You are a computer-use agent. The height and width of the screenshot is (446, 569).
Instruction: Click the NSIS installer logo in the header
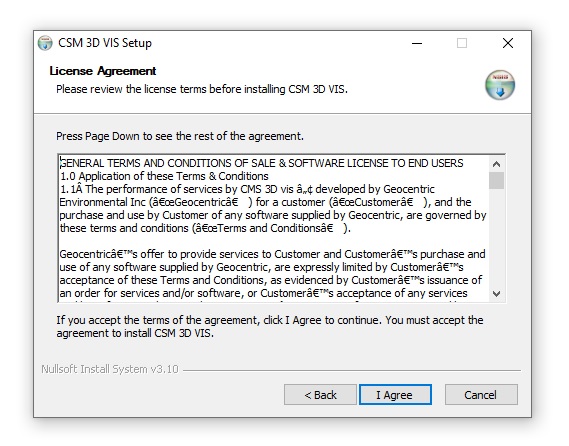point(500,85)
